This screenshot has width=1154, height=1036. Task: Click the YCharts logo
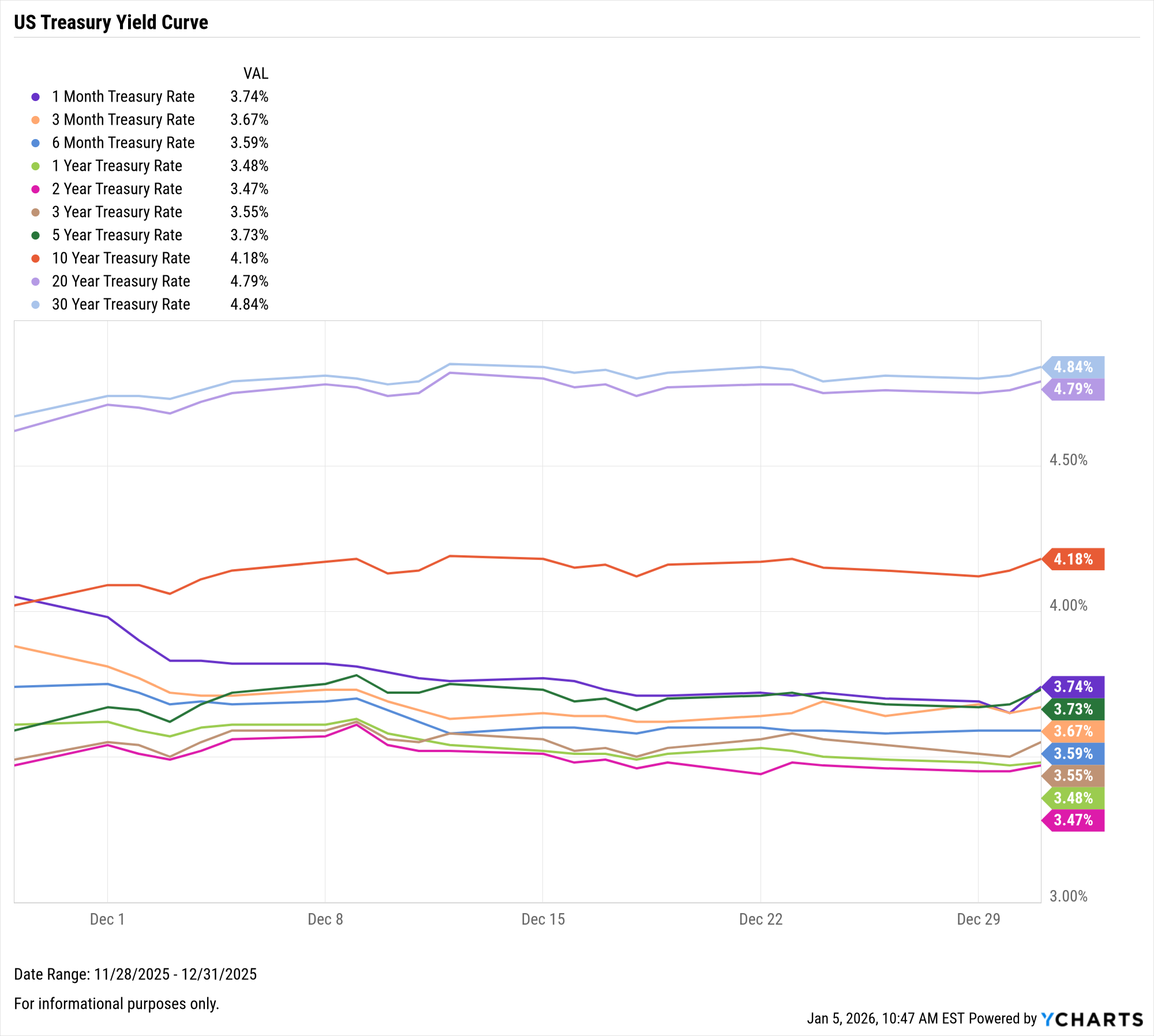click(1092, 1019)
